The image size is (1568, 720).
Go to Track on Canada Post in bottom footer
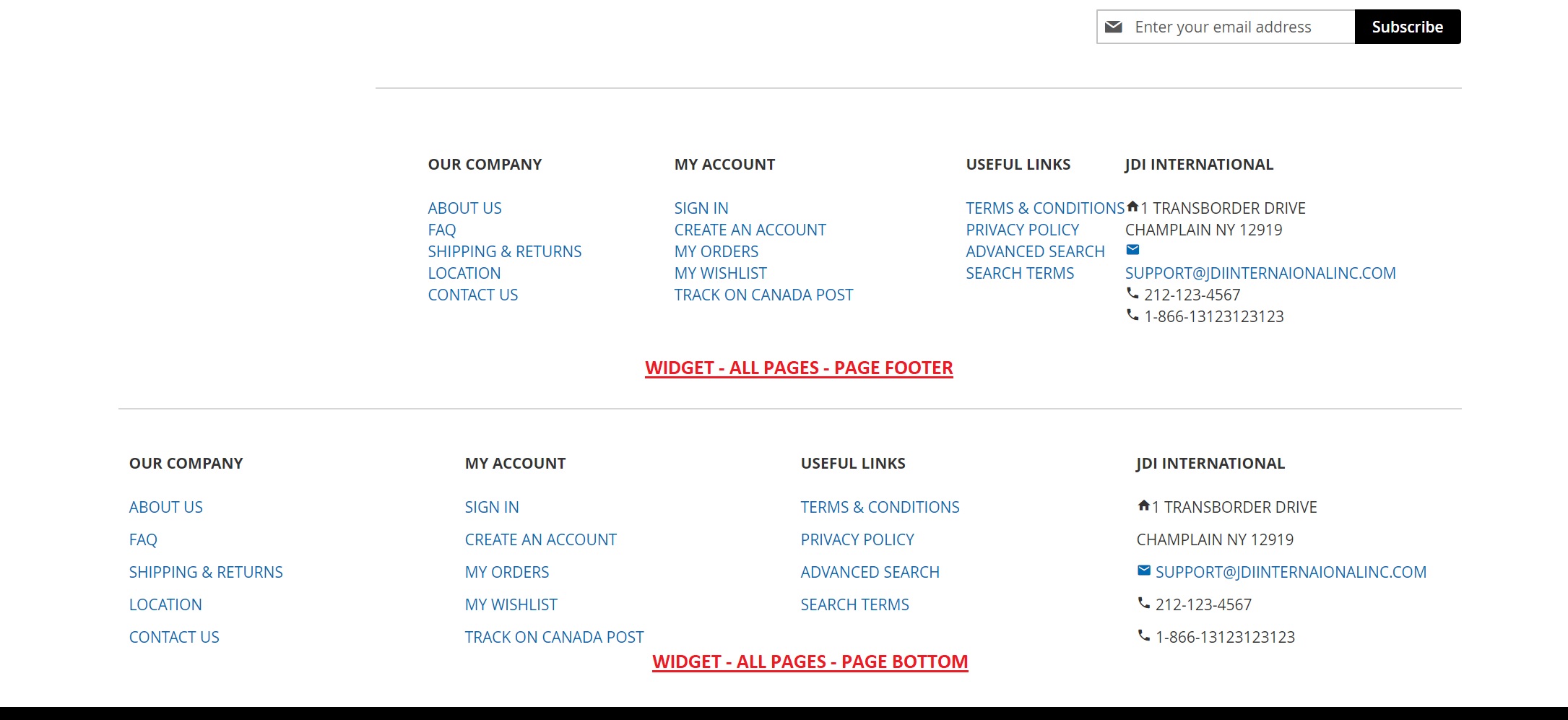click(554, 637)
